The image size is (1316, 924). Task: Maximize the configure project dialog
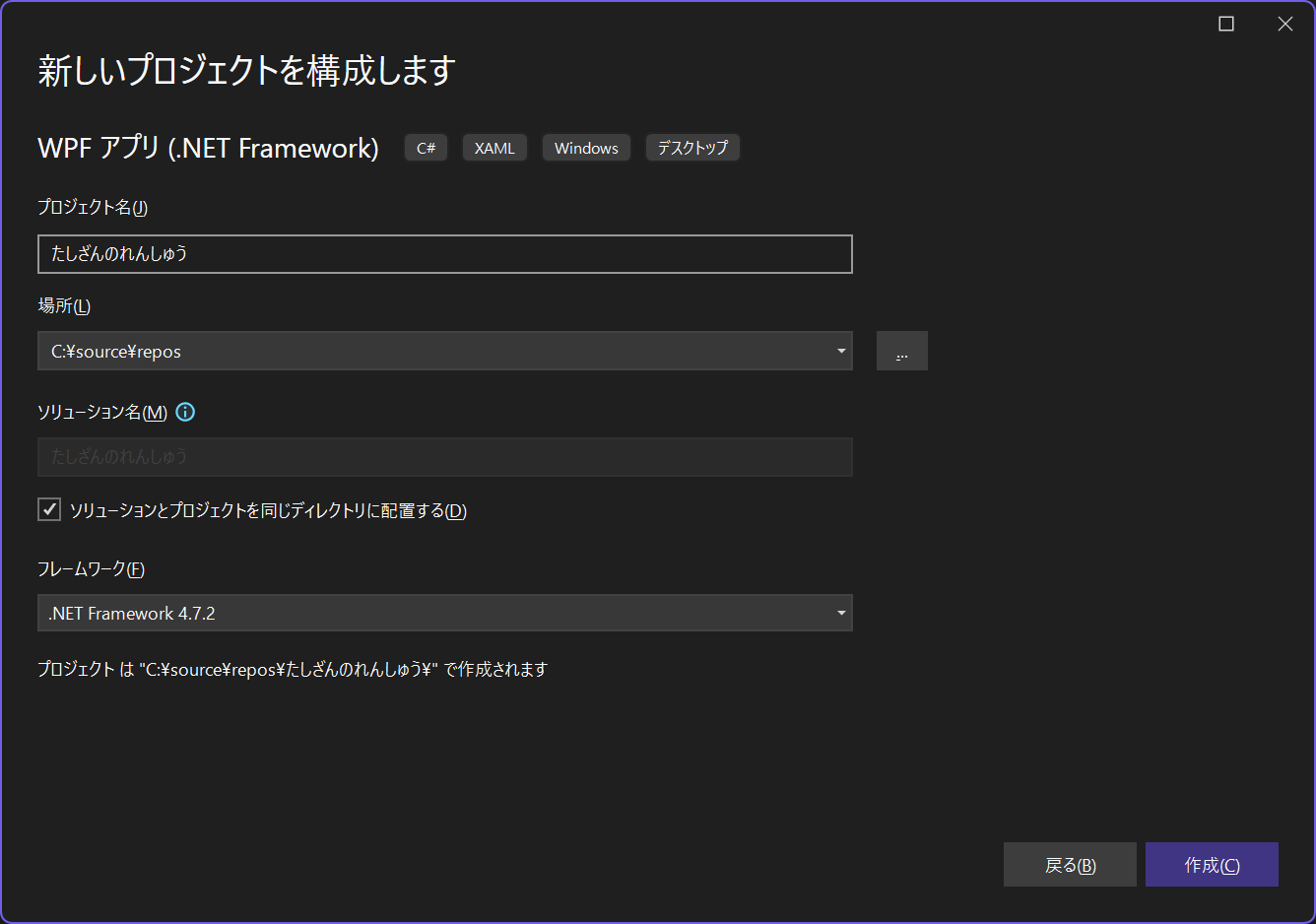click(x=1226, y=24)
